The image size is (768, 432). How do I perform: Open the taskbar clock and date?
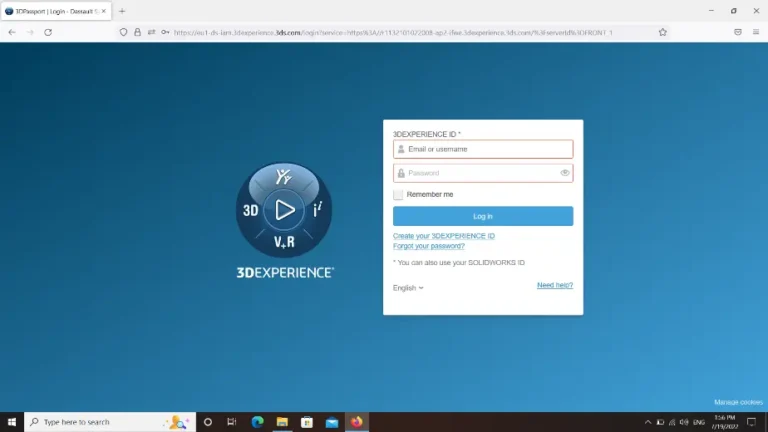tap(724, 422)
